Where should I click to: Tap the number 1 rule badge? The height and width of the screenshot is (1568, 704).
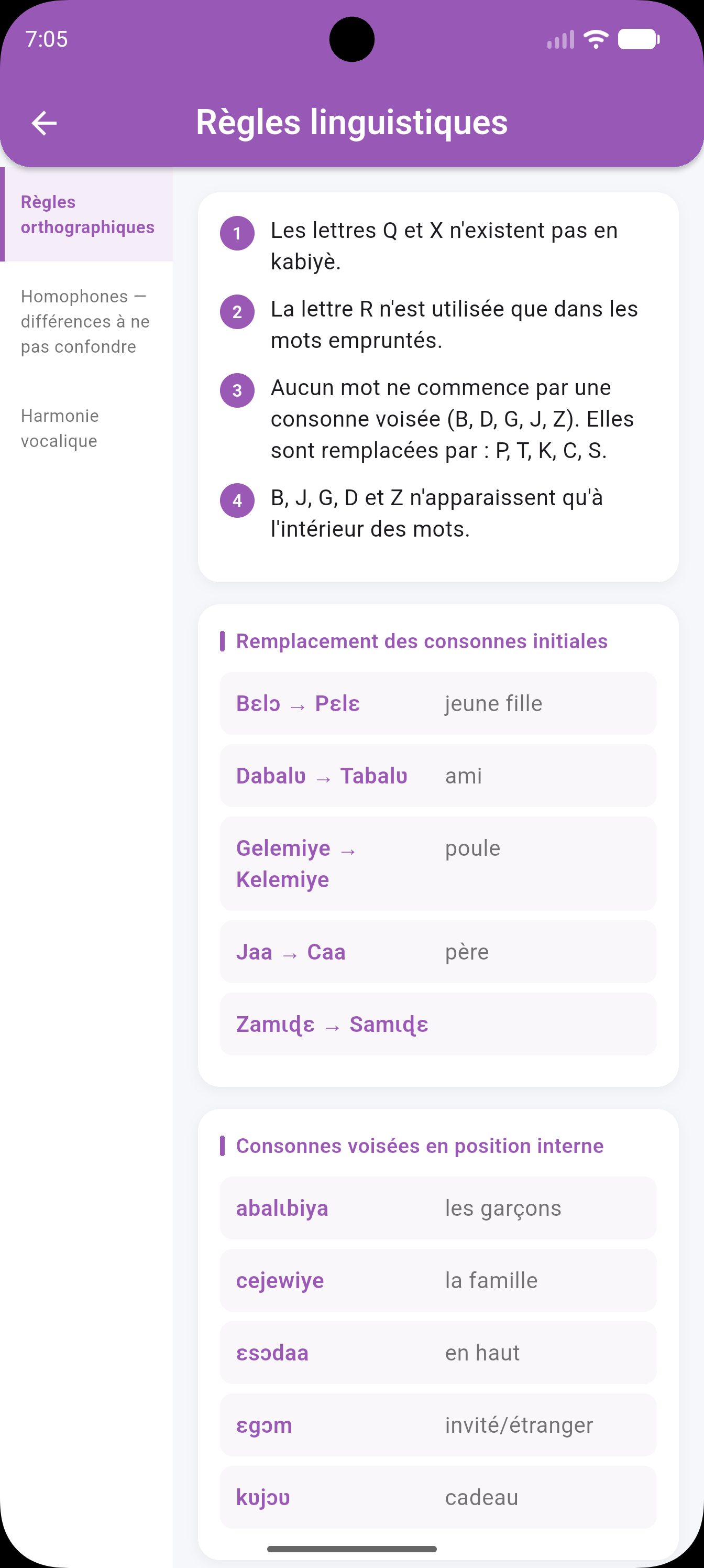[237, 233]
